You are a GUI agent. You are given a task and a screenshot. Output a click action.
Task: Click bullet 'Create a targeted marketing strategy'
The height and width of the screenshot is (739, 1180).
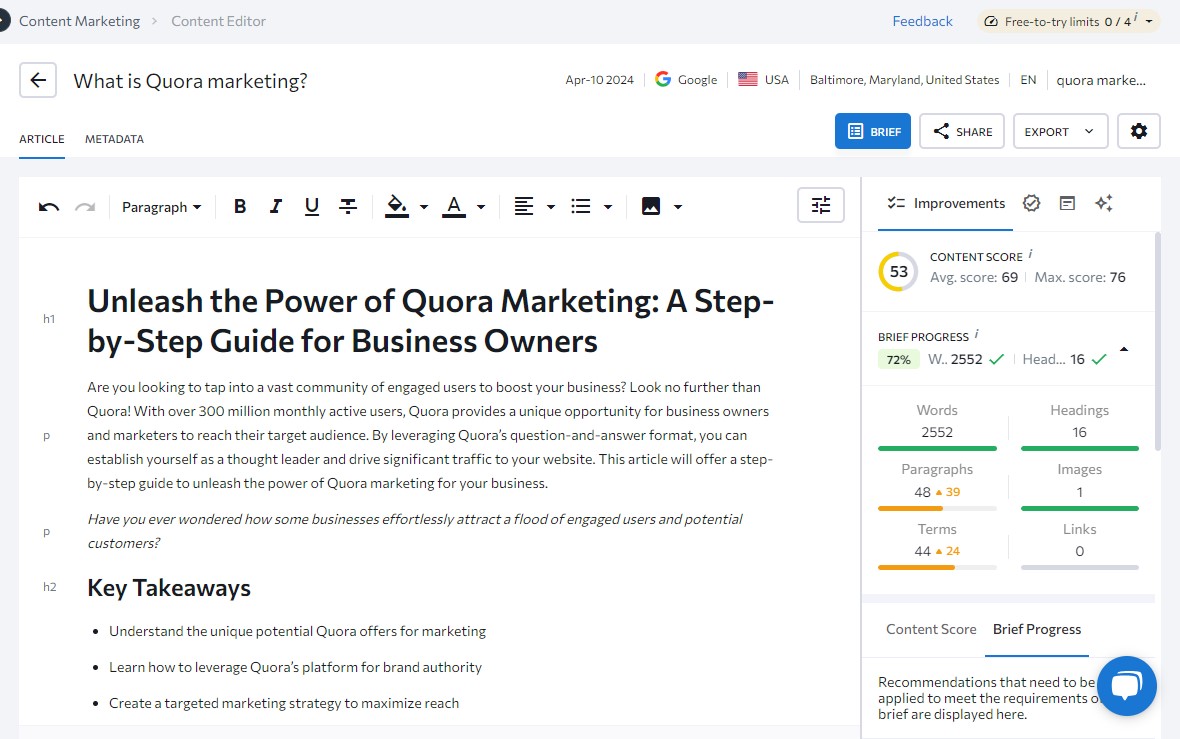click(x=284, y=703)
